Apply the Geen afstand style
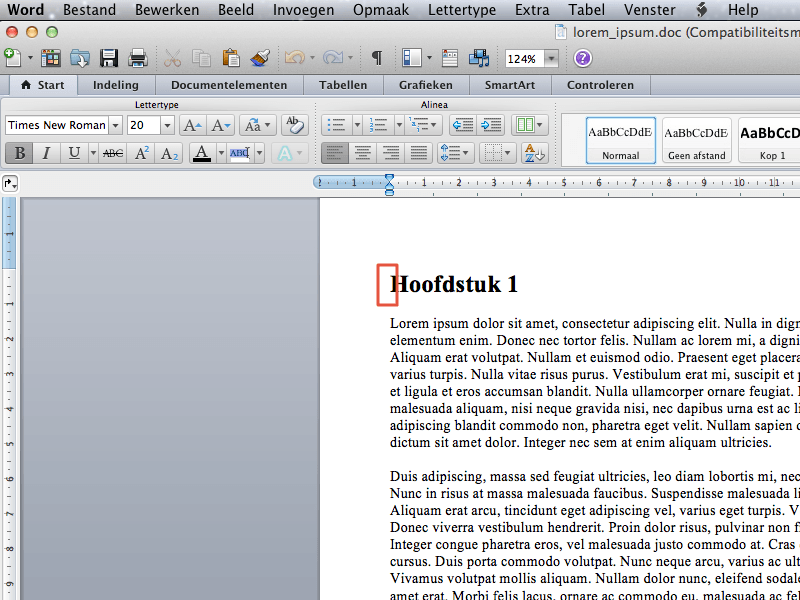The image size is (800, 600). click(x=696, y=140)
